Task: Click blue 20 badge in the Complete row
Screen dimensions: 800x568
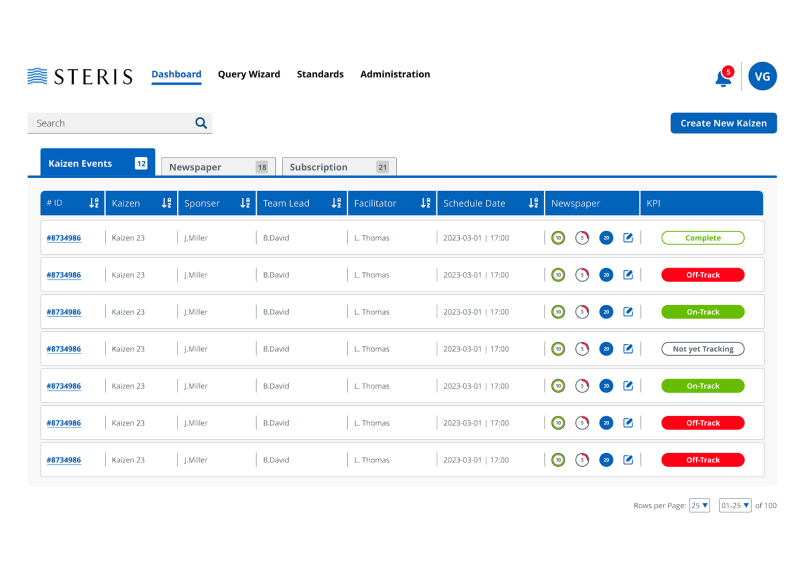Action: click(606, 238)
